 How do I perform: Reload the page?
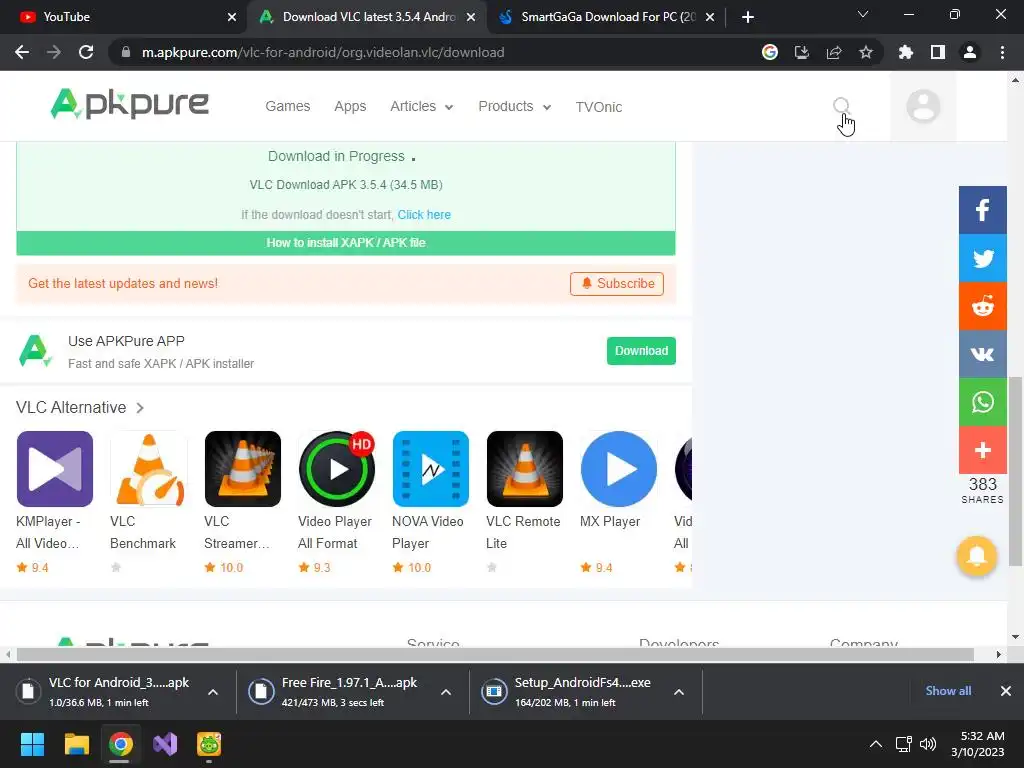86,52
